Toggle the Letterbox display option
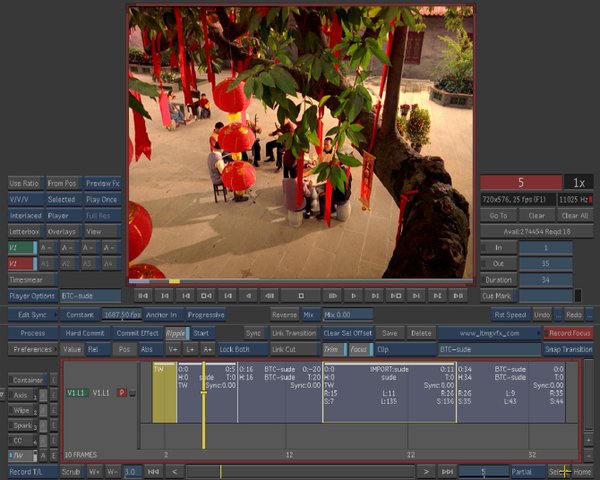Screen dimensions: 600x480 click(24, 231)
